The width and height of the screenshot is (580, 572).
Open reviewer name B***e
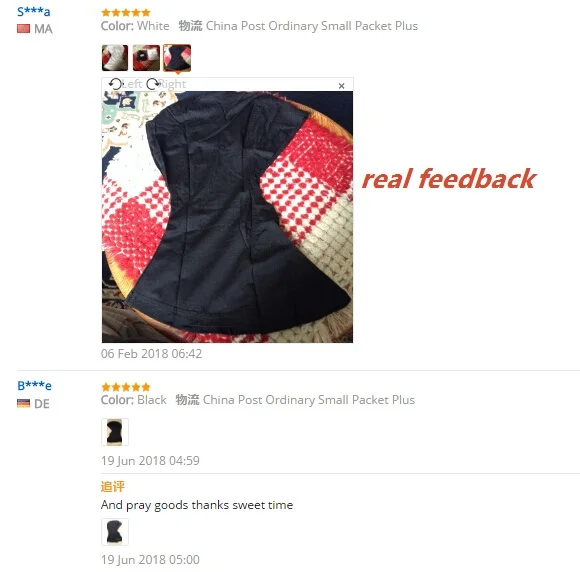coord(34,386)
